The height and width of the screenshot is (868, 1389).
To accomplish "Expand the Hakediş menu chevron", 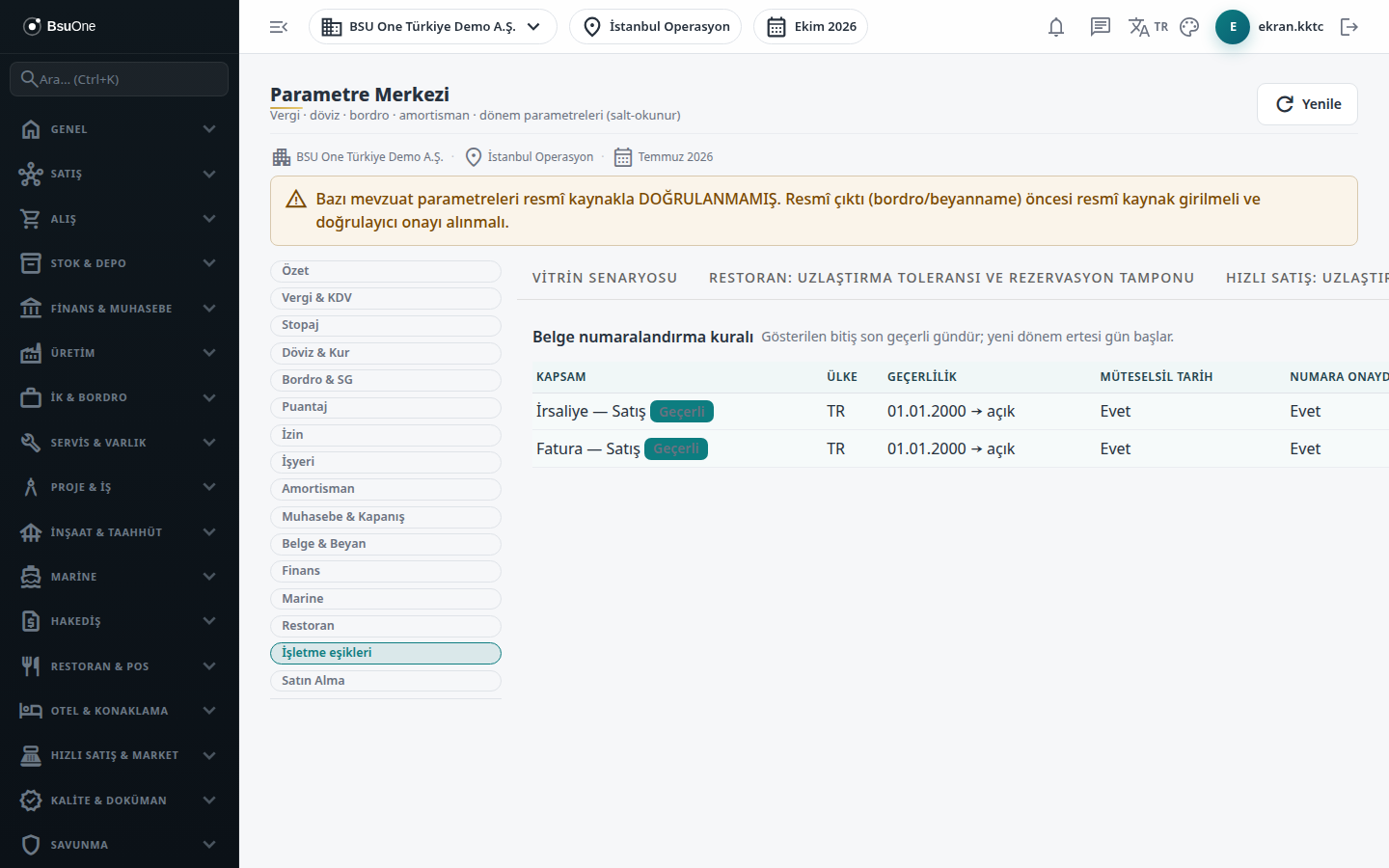I will coord(209,621).
